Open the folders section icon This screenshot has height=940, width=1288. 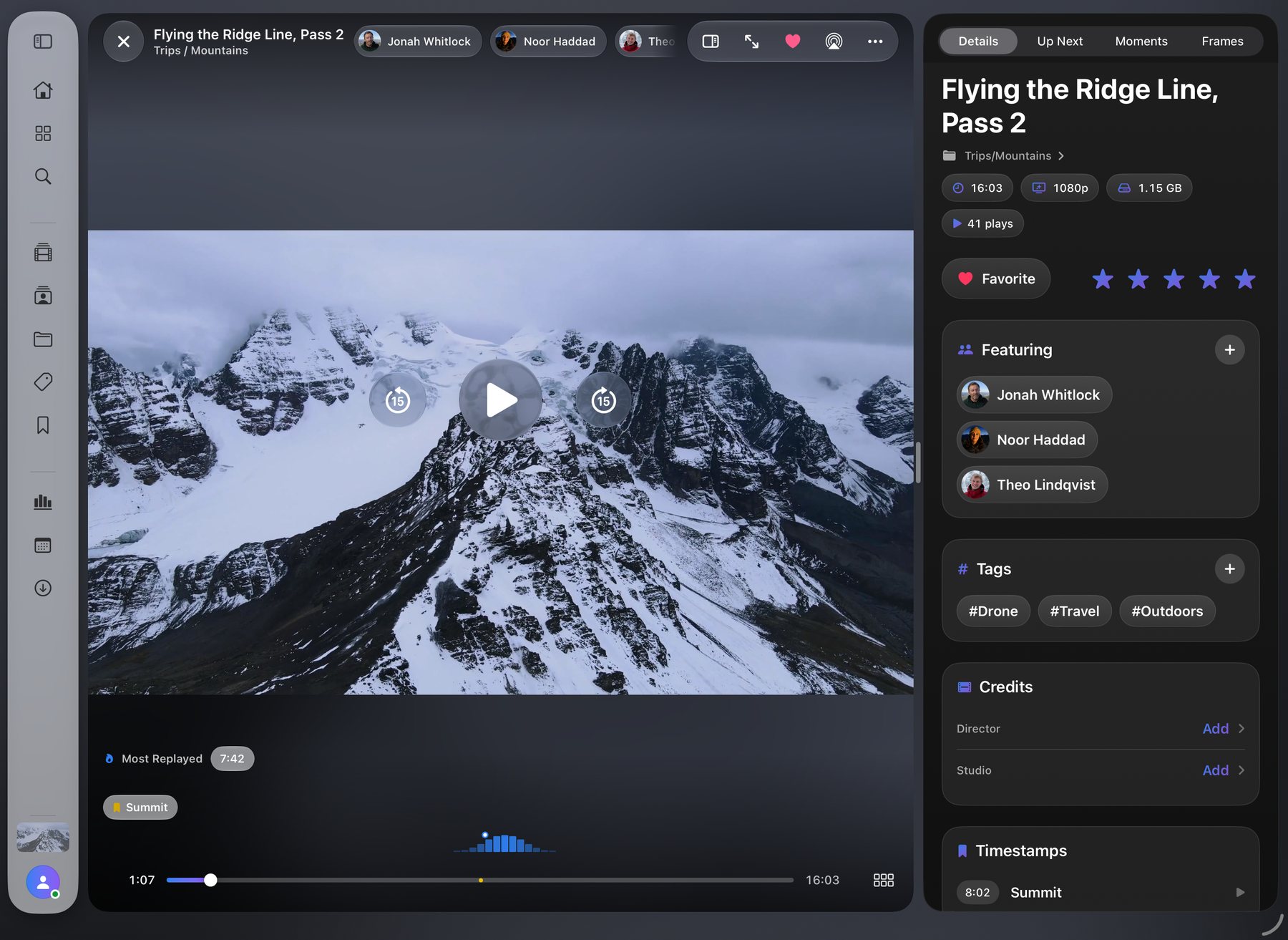pos(43,339)
